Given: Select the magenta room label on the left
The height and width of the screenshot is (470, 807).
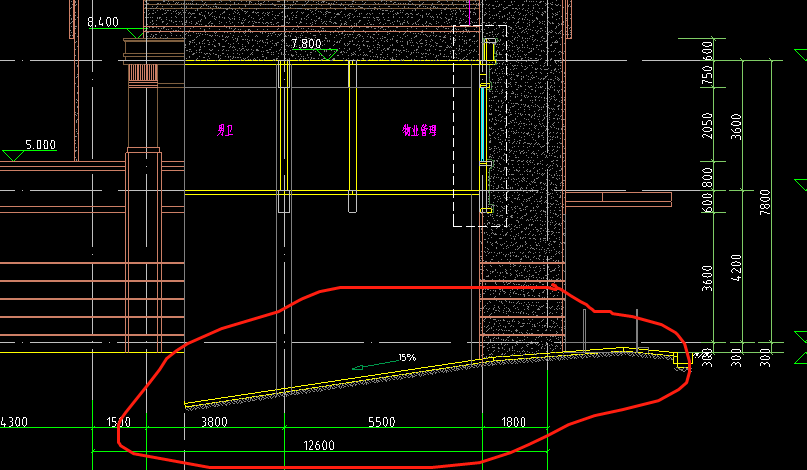Looking at the screenshot, I should [x=224, y=130].
